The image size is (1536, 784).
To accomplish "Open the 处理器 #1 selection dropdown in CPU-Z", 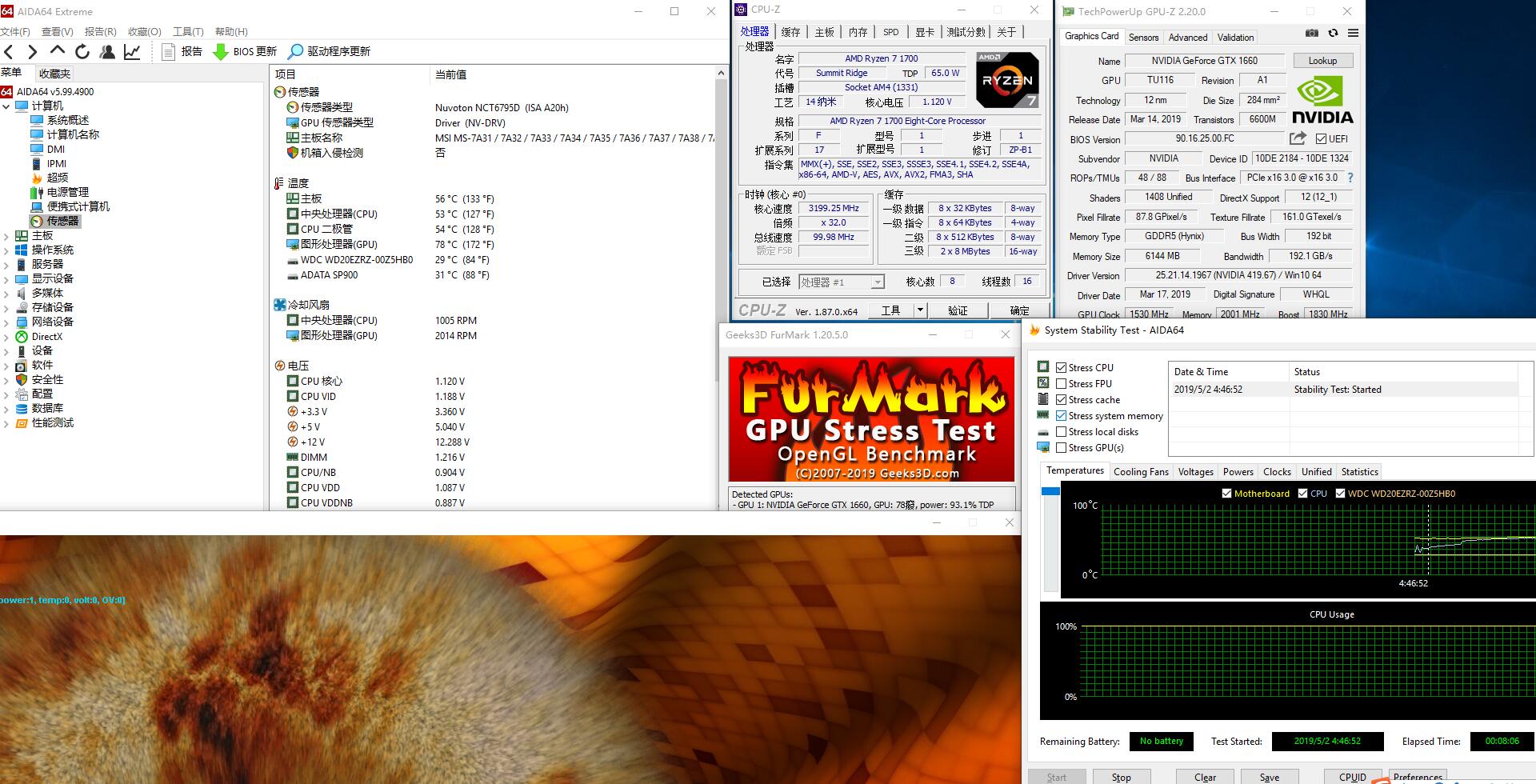I will click(877, 282).
